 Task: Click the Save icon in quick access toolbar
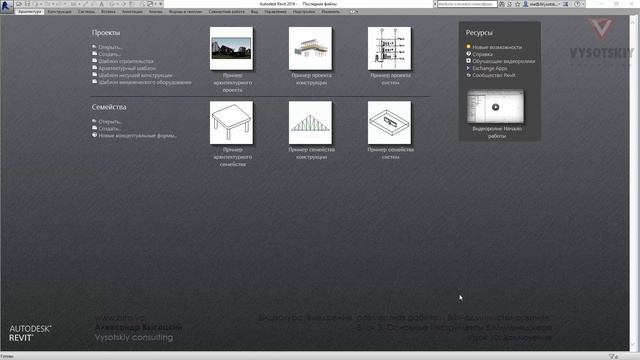[x=28, y=4]
